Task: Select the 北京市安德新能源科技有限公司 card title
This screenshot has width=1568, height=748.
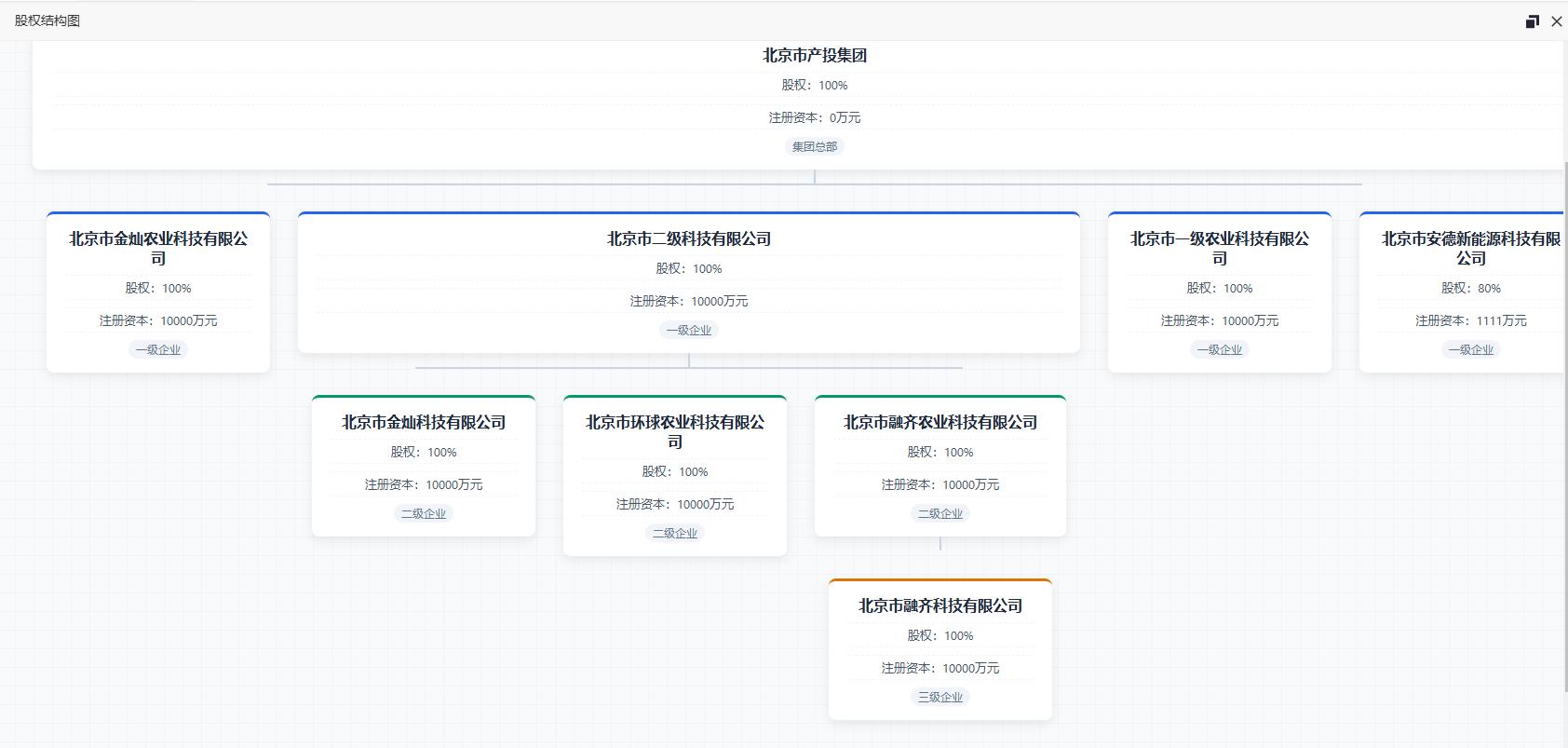Action: 1470,248
